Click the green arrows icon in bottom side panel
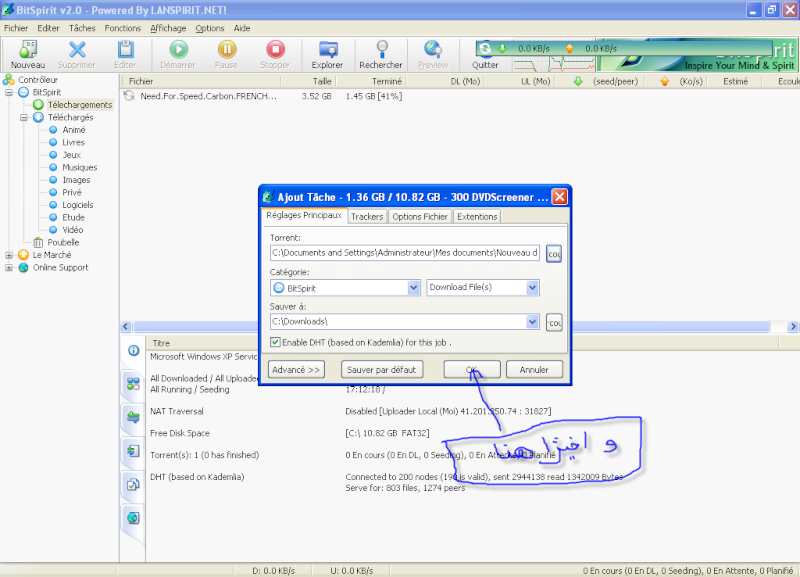The width and height of the screenshot is (800, 577). tap(133, 417)
